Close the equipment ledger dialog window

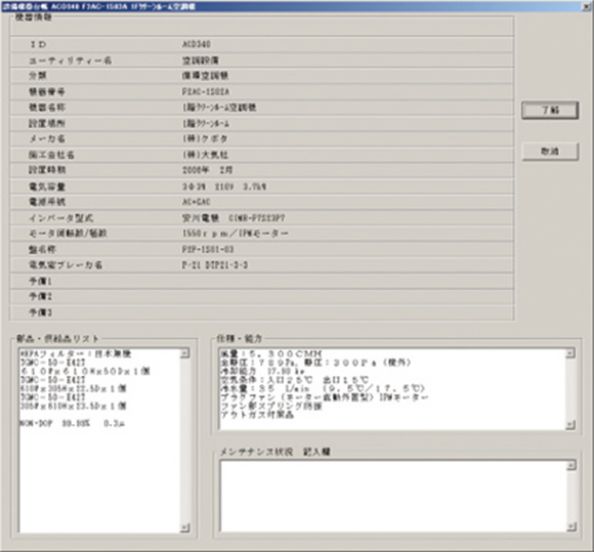[587, 6]
